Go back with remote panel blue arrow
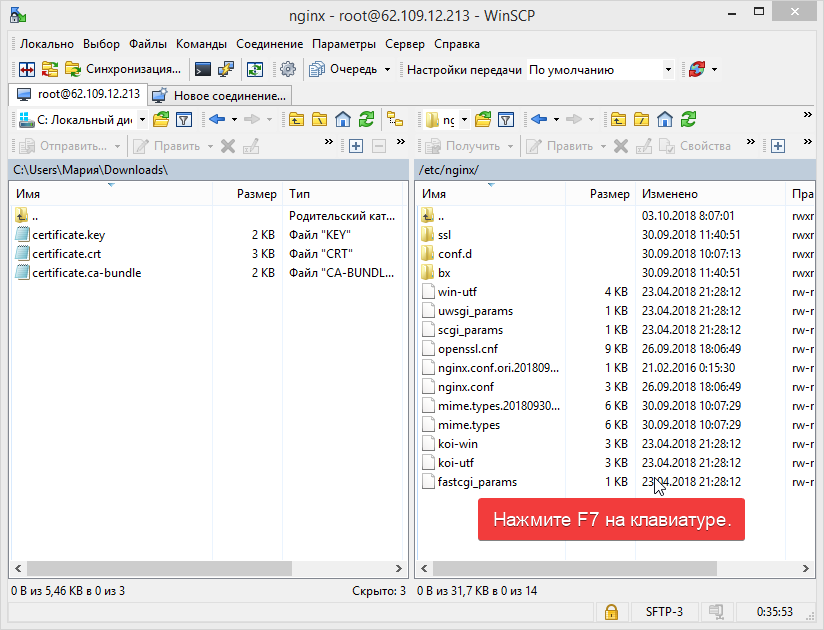This screenshot has width=824, height=630. 539,120
